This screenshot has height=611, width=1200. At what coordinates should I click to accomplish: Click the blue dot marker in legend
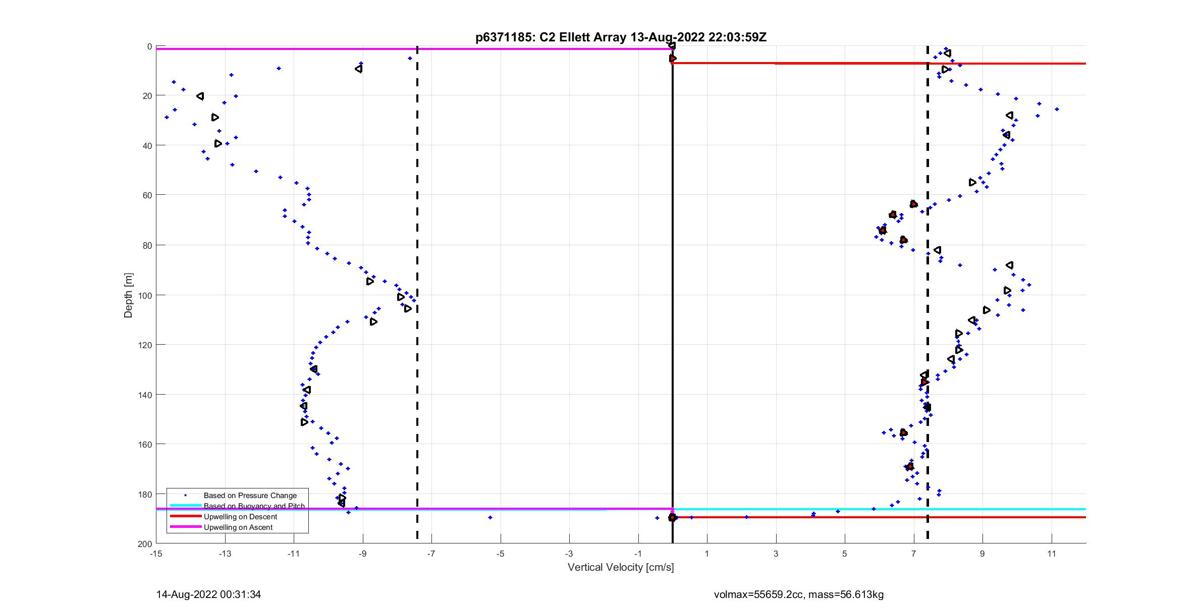click(184, 496)
